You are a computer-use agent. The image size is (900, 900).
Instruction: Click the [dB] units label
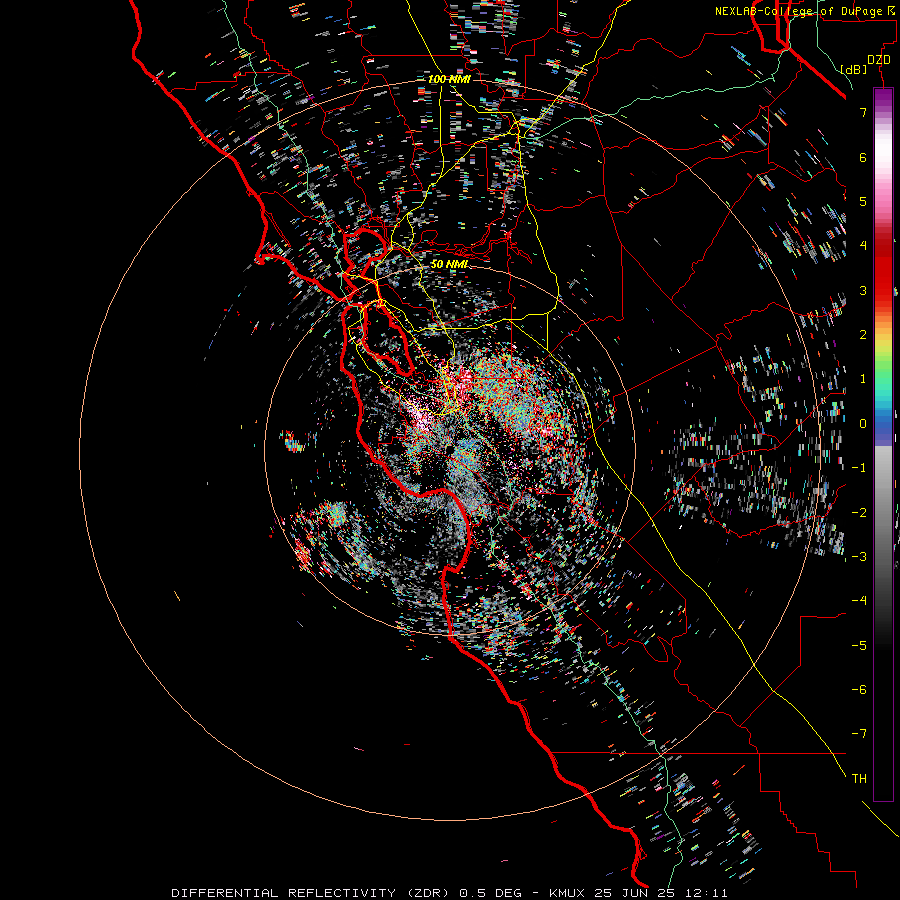854,69
